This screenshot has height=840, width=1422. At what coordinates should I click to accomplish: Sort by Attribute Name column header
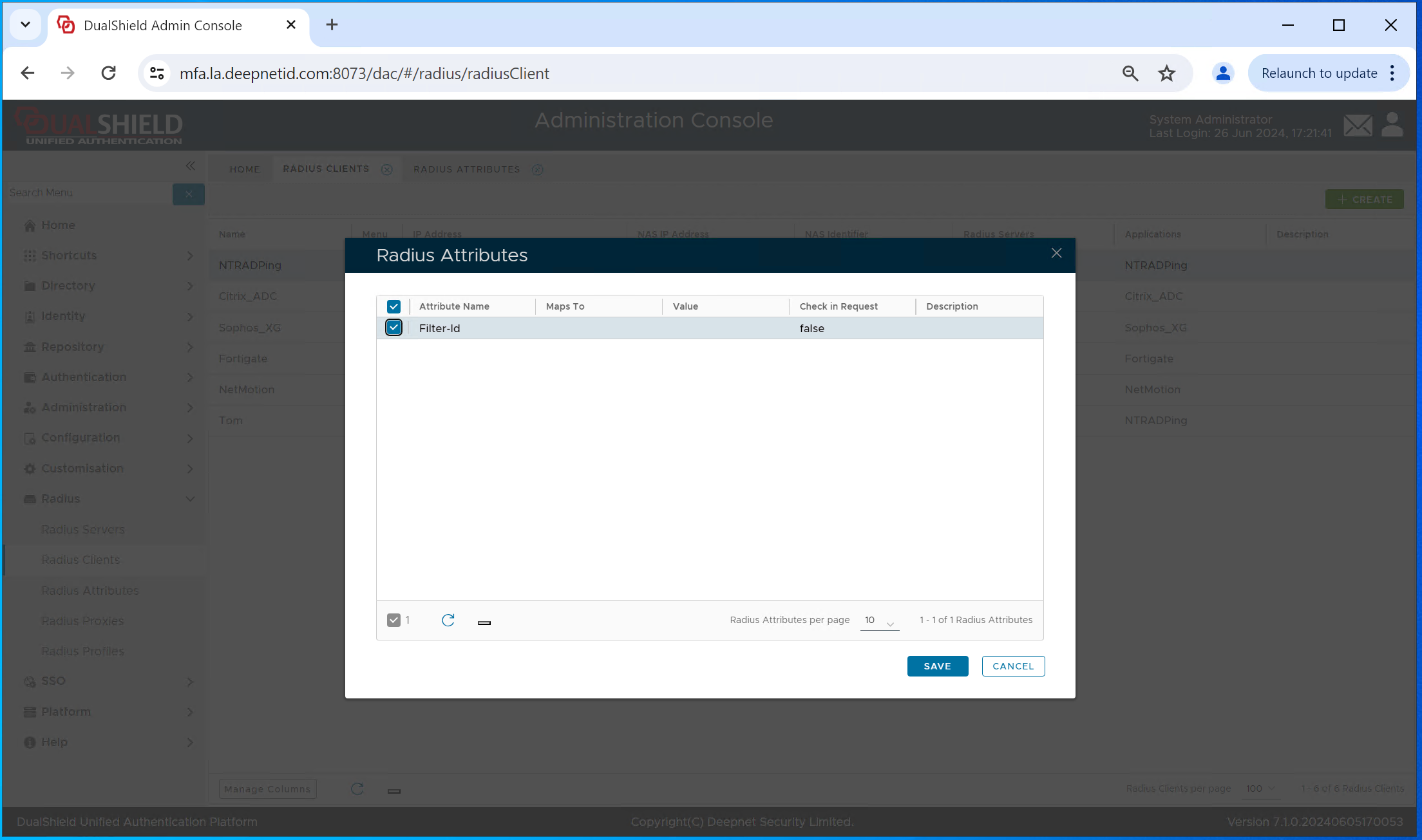[454, 306]
